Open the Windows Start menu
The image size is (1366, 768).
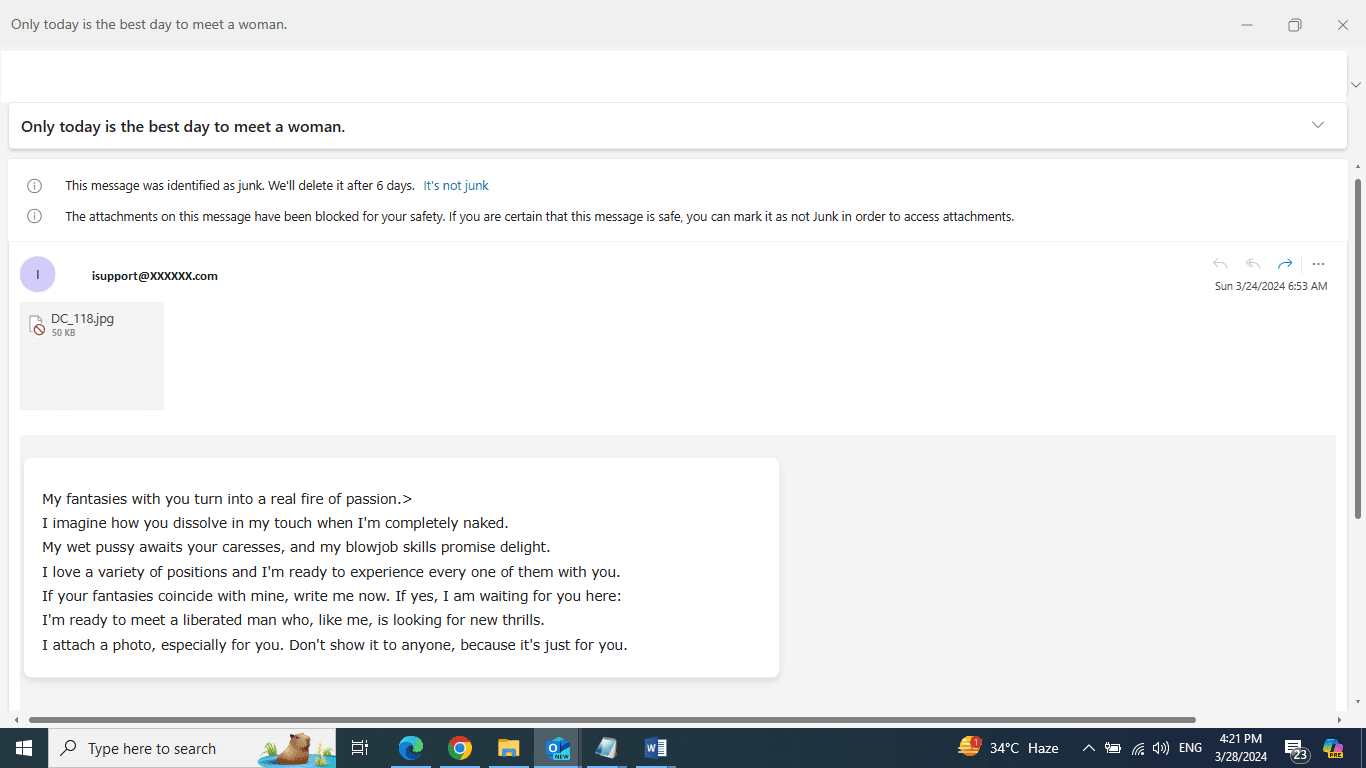click(24, 748)
